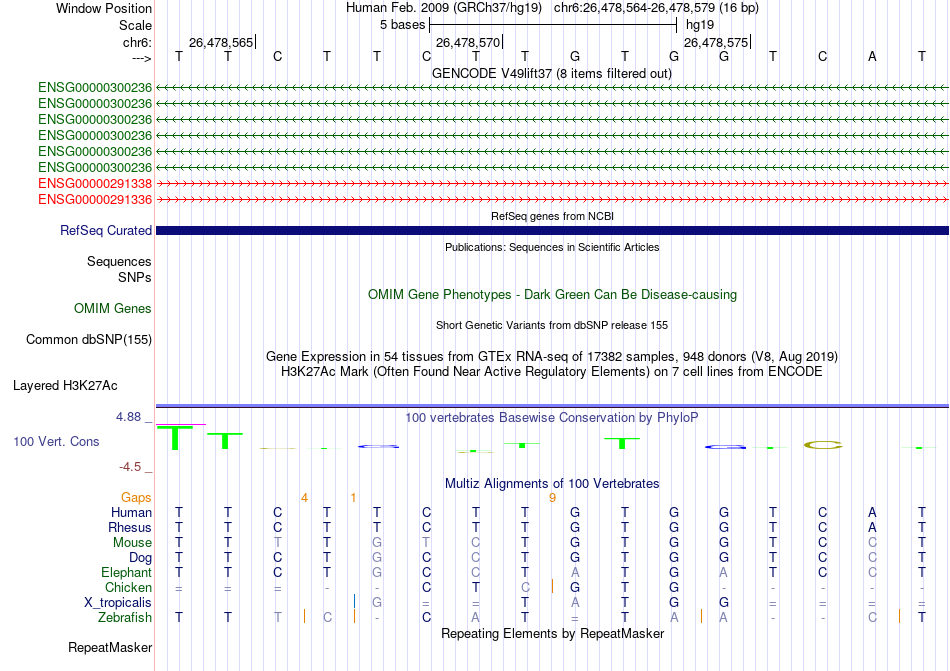Click the '--->' sequence direction label
950x671 pixels.
141,58
